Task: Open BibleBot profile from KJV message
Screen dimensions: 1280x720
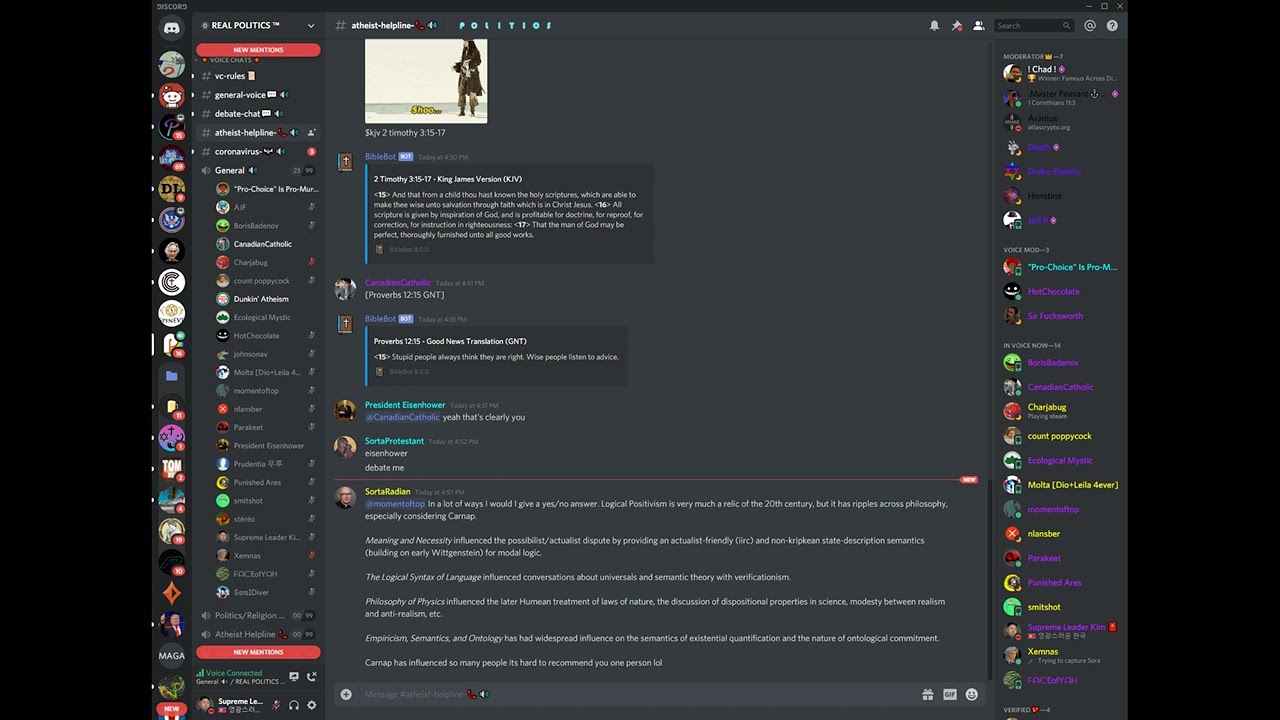Action: [380, 157]
